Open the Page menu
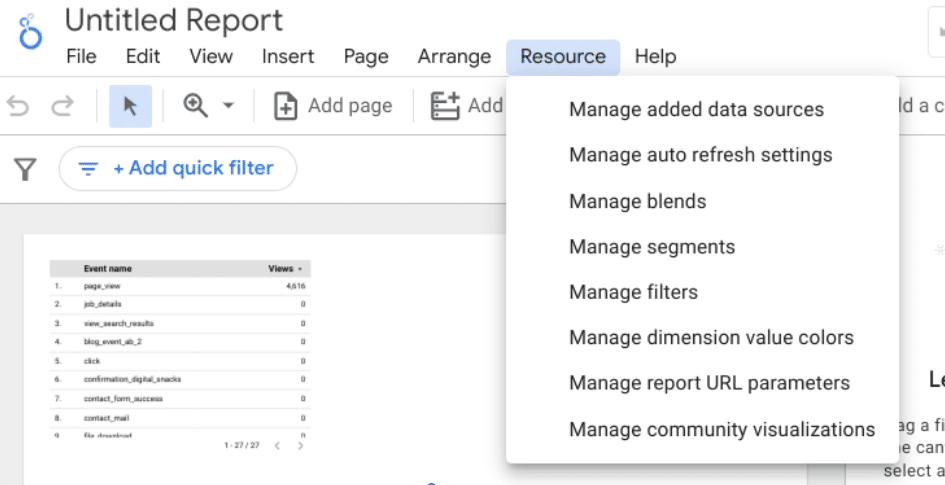The width and height of the screenshot is (945, 485). [366, 57]
